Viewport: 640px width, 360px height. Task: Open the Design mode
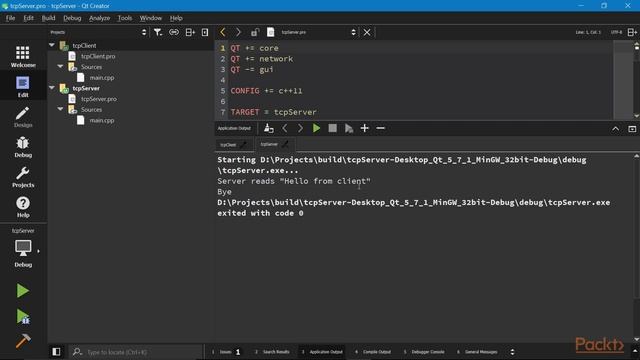click(23, 117)
